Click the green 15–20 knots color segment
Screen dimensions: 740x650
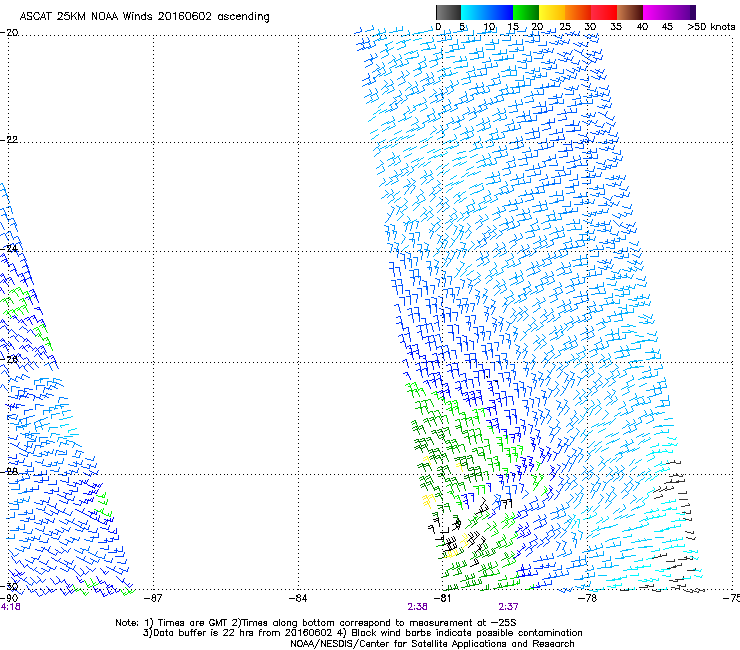pos(526,12)
